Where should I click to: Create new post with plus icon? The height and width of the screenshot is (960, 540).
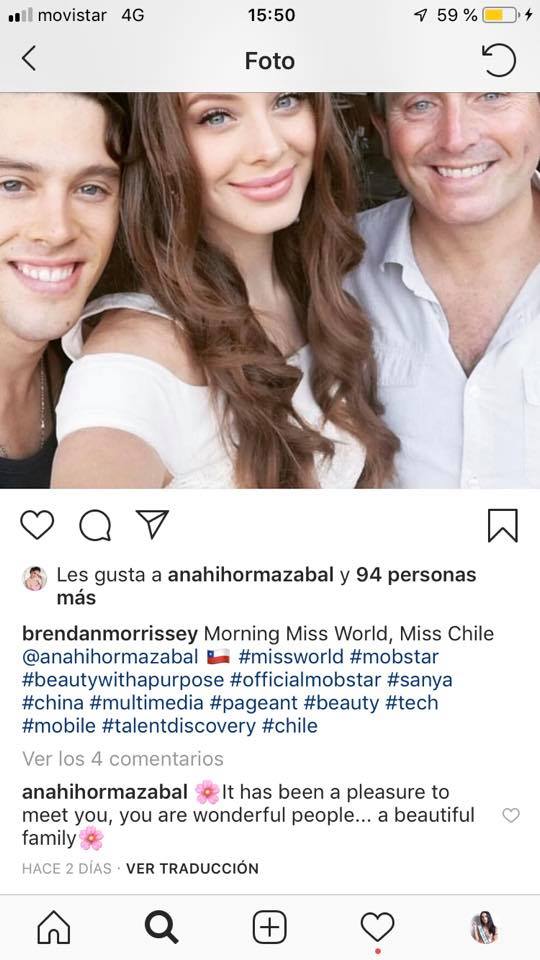click(269, 927)
